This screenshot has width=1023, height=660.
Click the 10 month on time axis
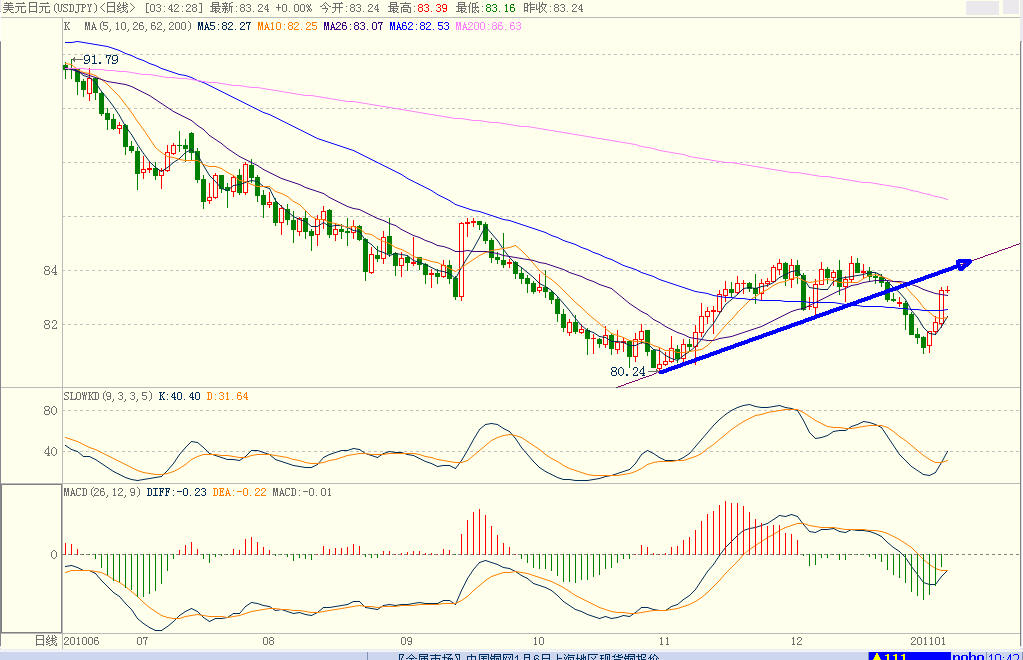[x=538, y=640]
